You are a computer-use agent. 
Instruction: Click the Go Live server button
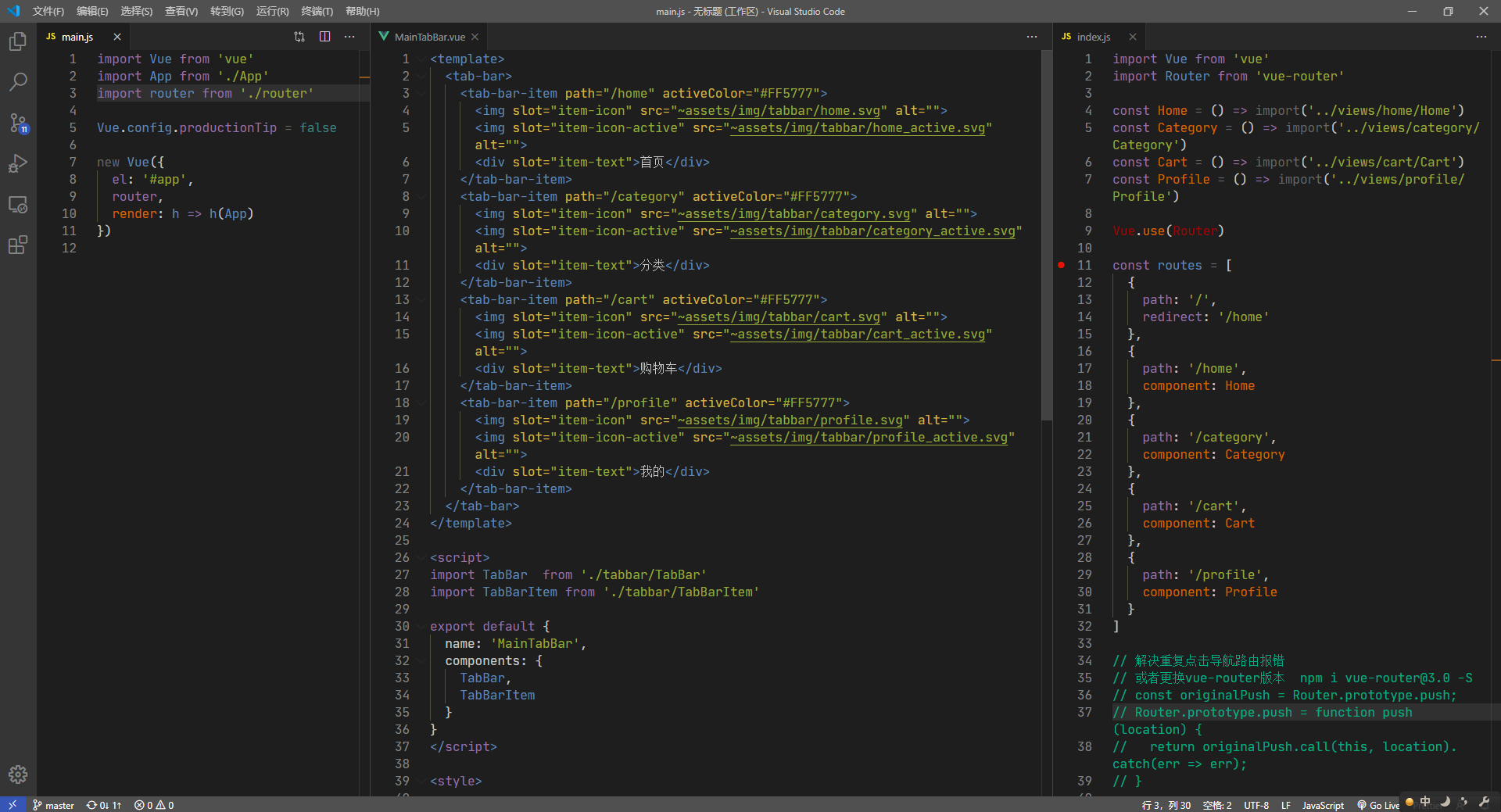pyautogui.click(x=1378, y=805)
